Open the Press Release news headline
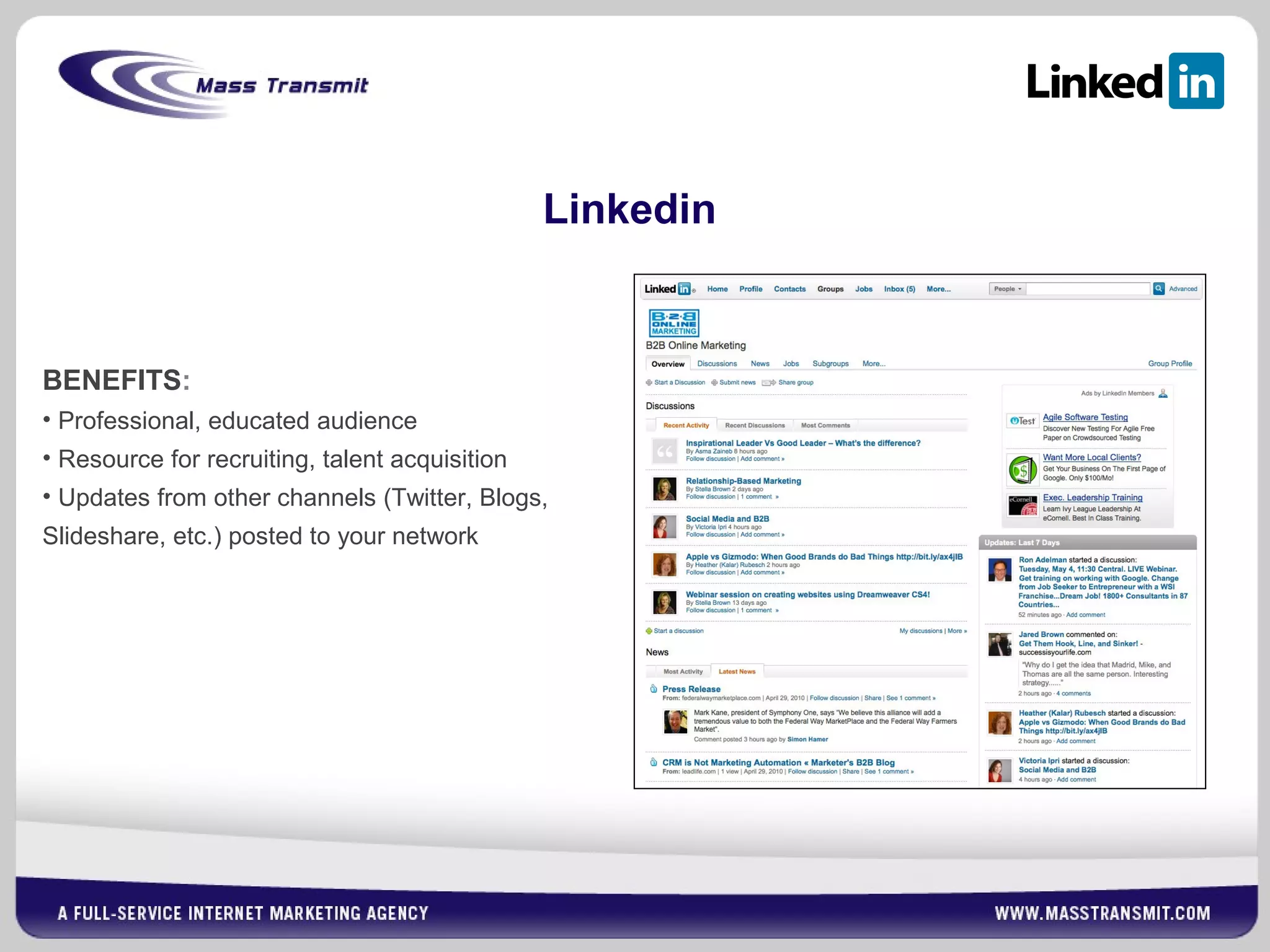The width and height of the screenshot is (1270, 952). click(x=691, y=689)
